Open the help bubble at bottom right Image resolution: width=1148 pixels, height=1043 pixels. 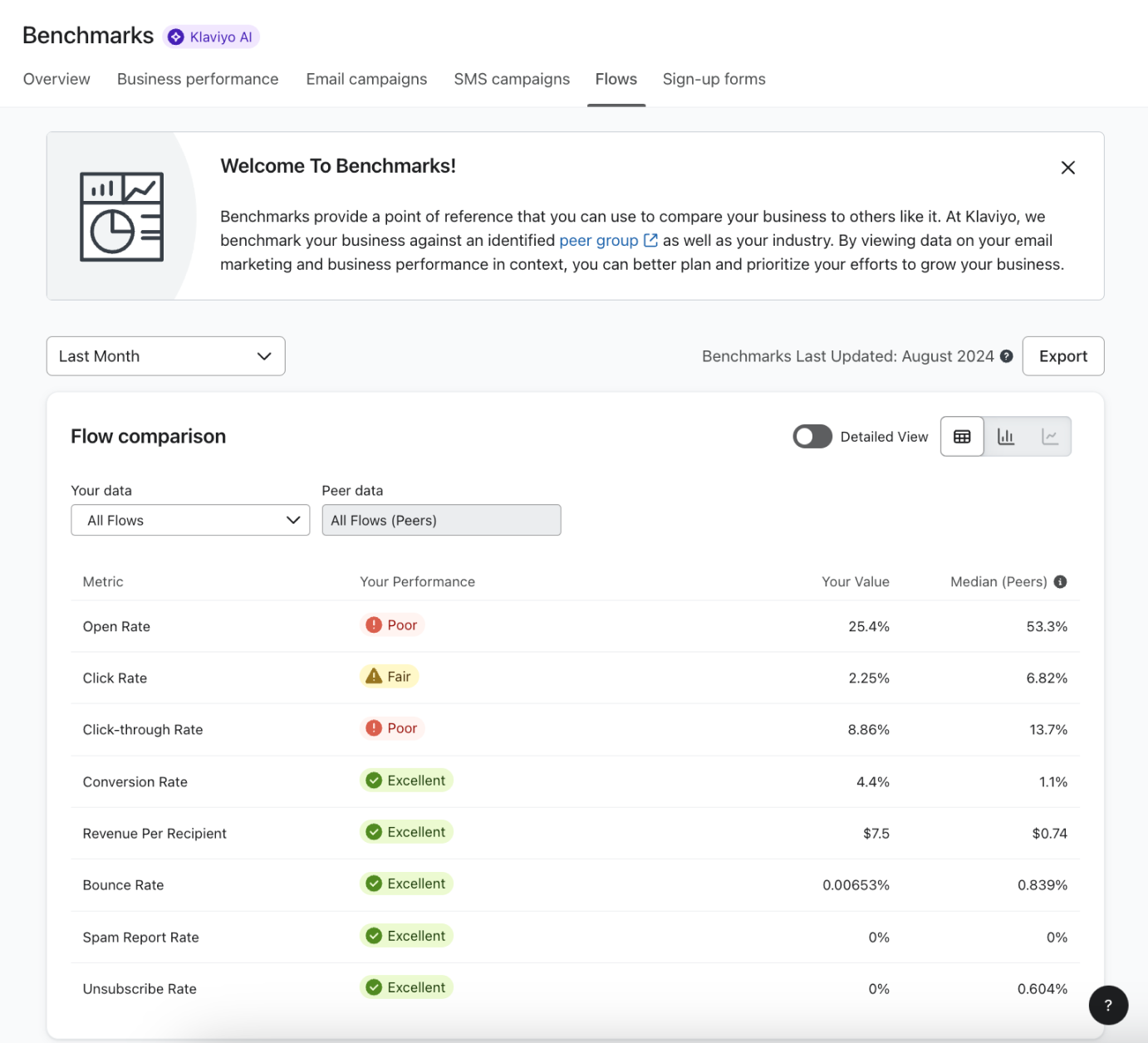tap(1108, 1005)
